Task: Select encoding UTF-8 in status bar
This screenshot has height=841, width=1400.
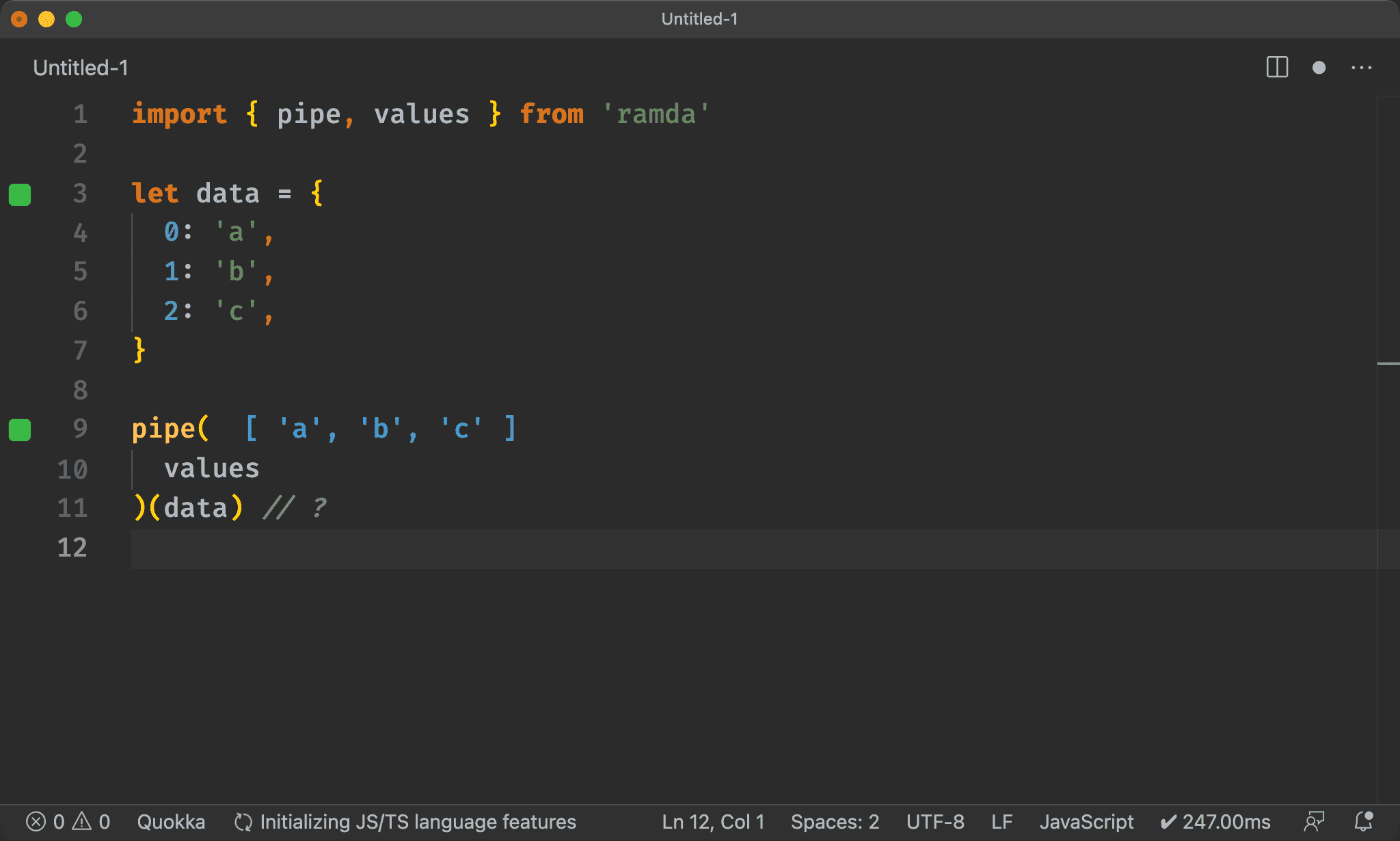Action: [935, 821]
